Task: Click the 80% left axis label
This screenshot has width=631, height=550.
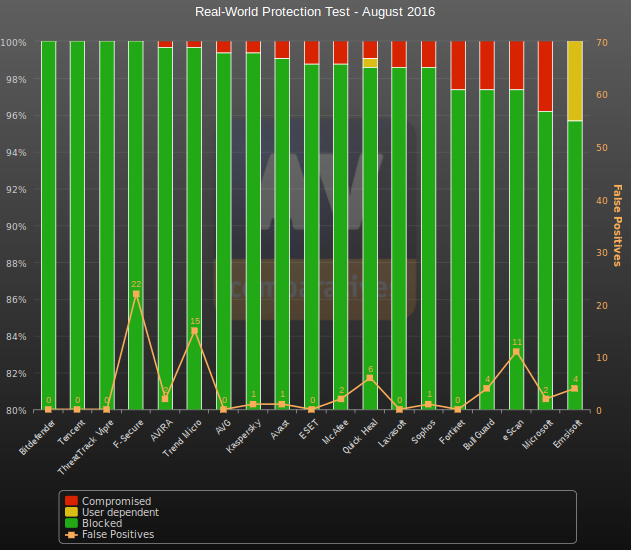Action: pos(16,410)
